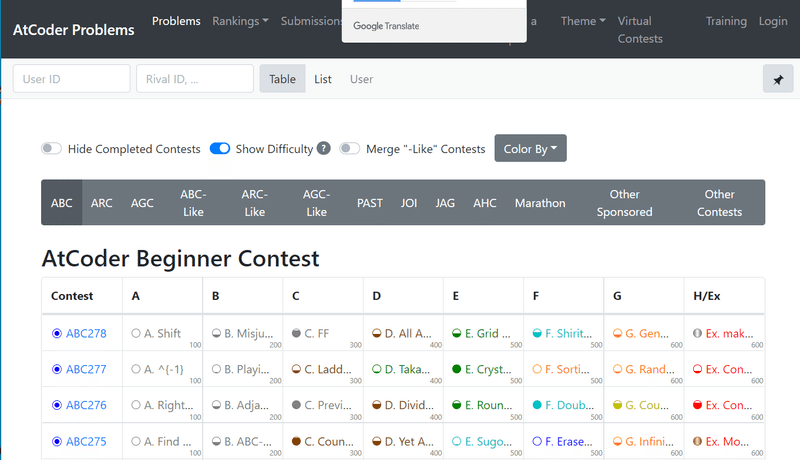Click difficulty circle of G. Rand...
This screenshot has width=800, height=460.
[617, 369]
